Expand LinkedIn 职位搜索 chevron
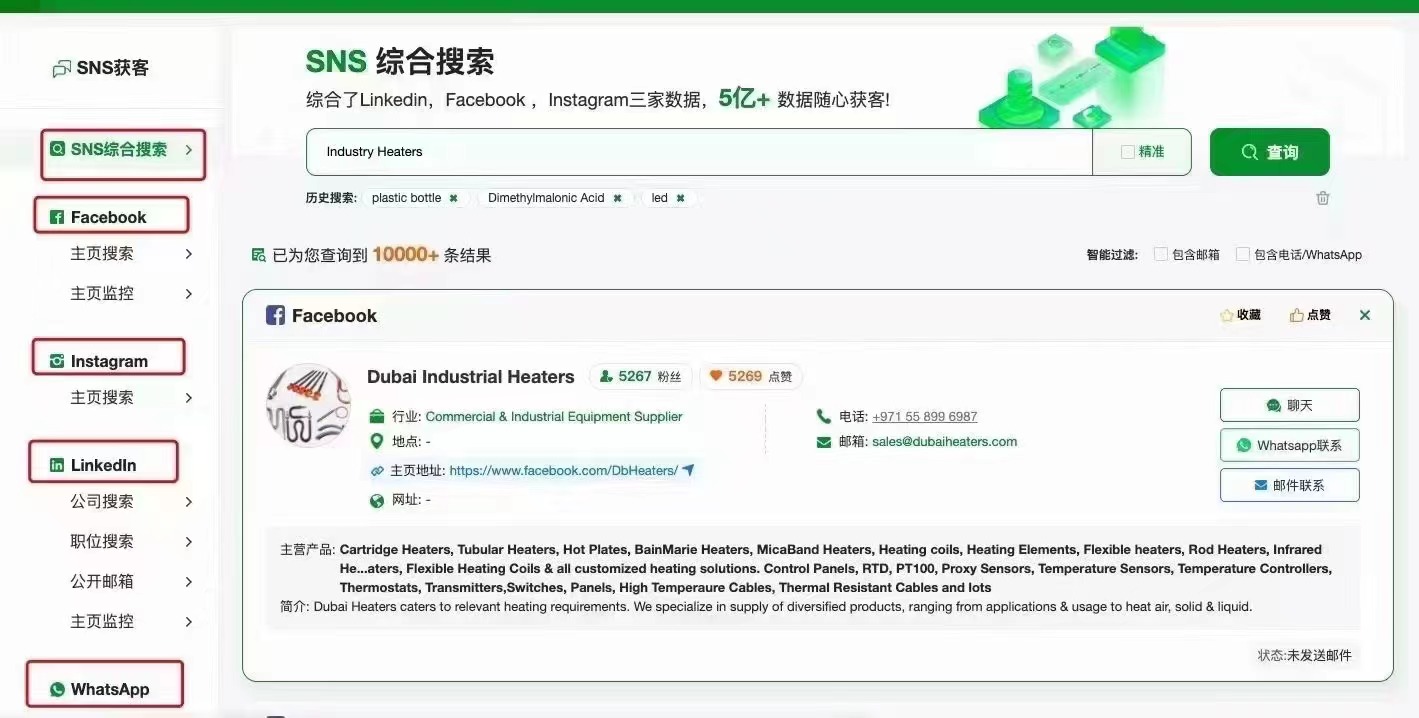The width and height of the screenshot is (1419, 718). click(189, 542)
